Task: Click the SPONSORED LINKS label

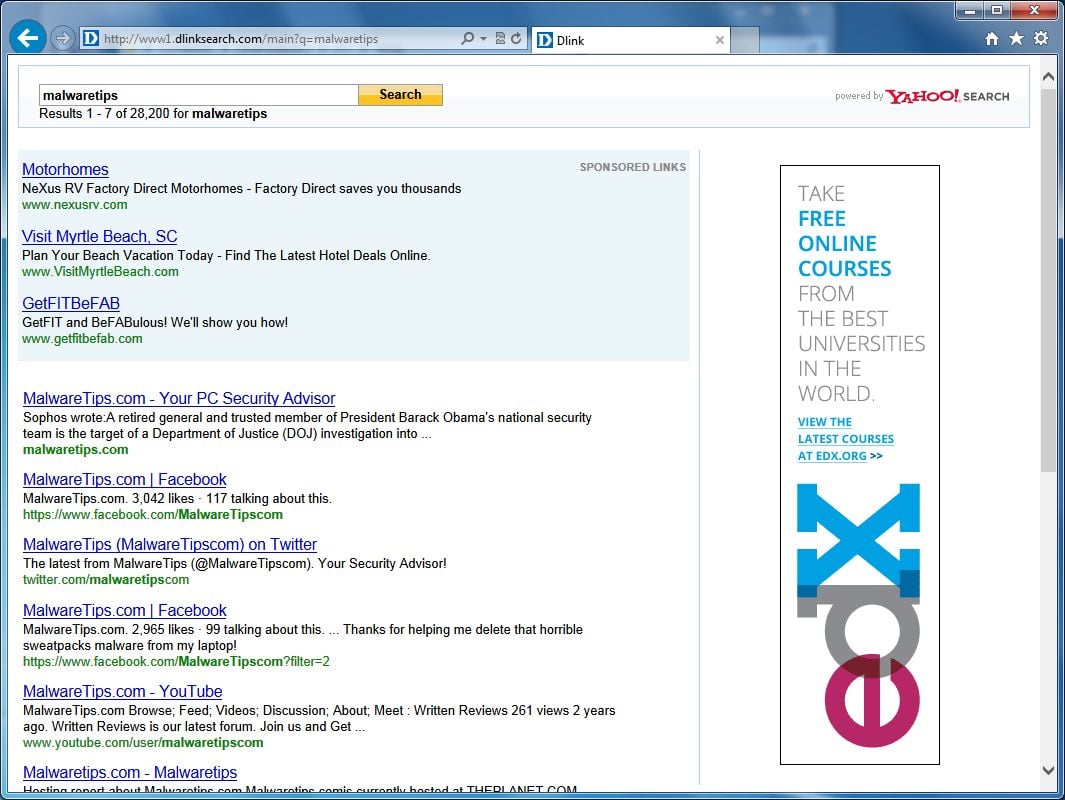Action: 632,167
